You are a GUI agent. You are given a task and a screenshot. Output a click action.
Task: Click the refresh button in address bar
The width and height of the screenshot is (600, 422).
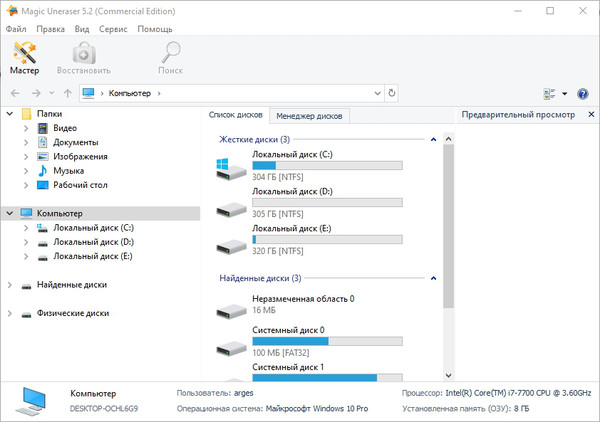(x=391, y=93)
